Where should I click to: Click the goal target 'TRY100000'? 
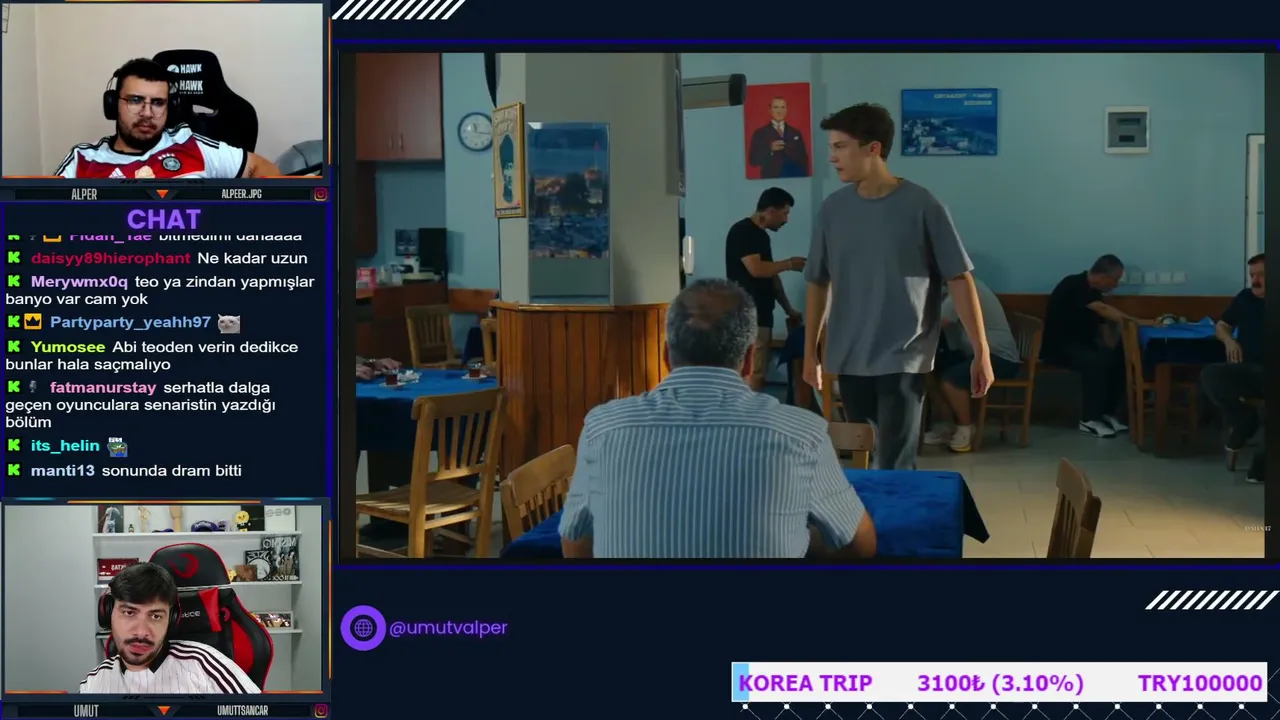1200,683
